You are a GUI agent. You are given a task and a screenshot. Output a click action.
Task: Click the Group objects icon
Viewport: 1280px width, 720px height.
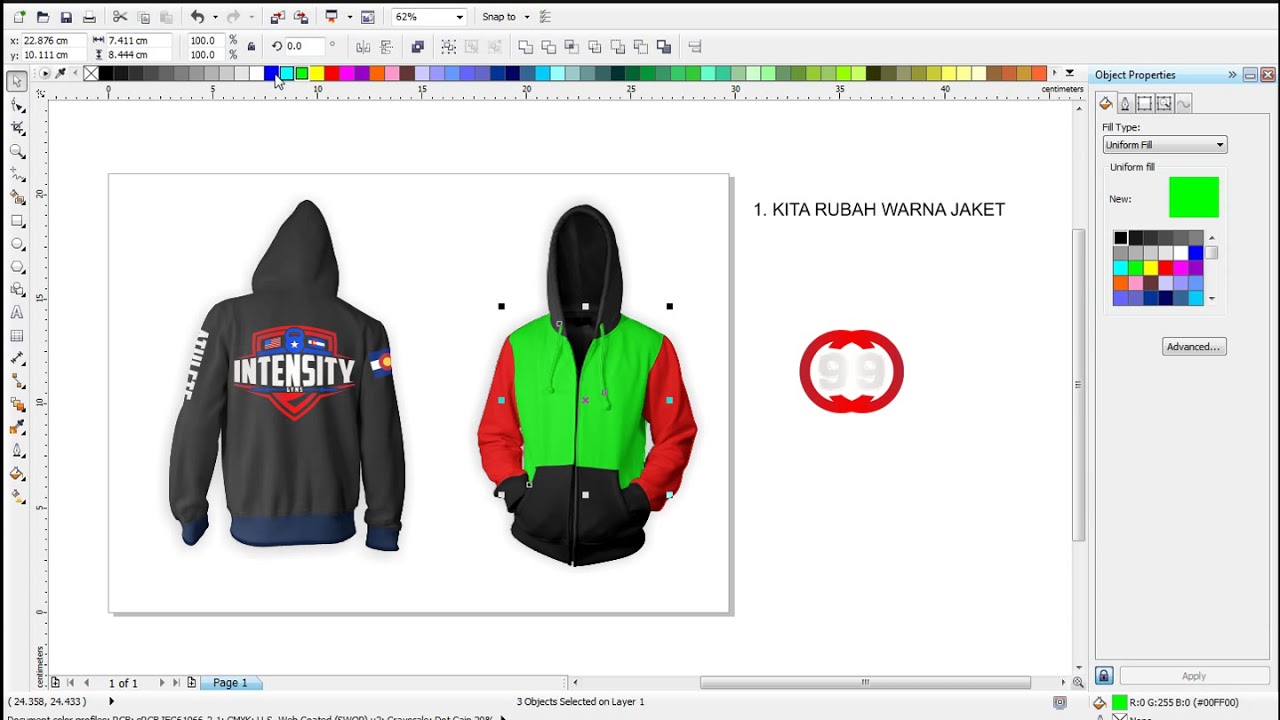(449, 46)
